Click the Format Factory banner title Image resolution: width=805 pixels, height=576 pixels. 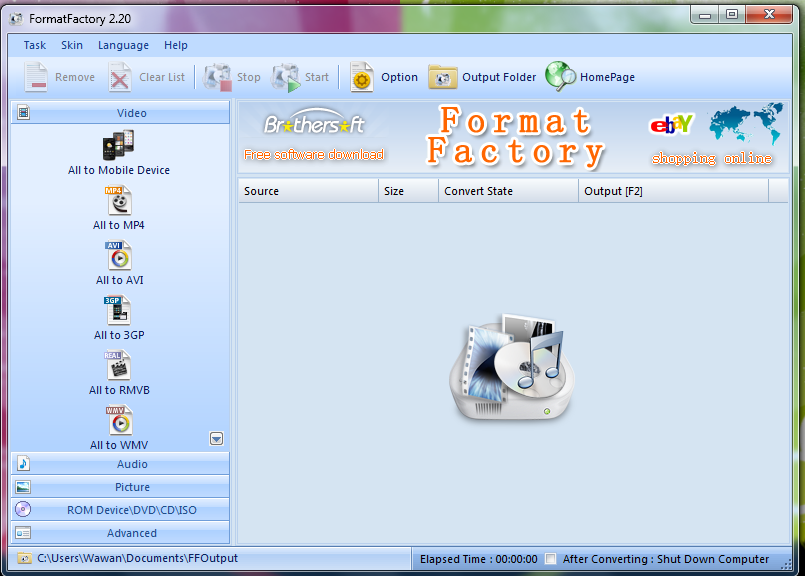click(x=515, y=137)
